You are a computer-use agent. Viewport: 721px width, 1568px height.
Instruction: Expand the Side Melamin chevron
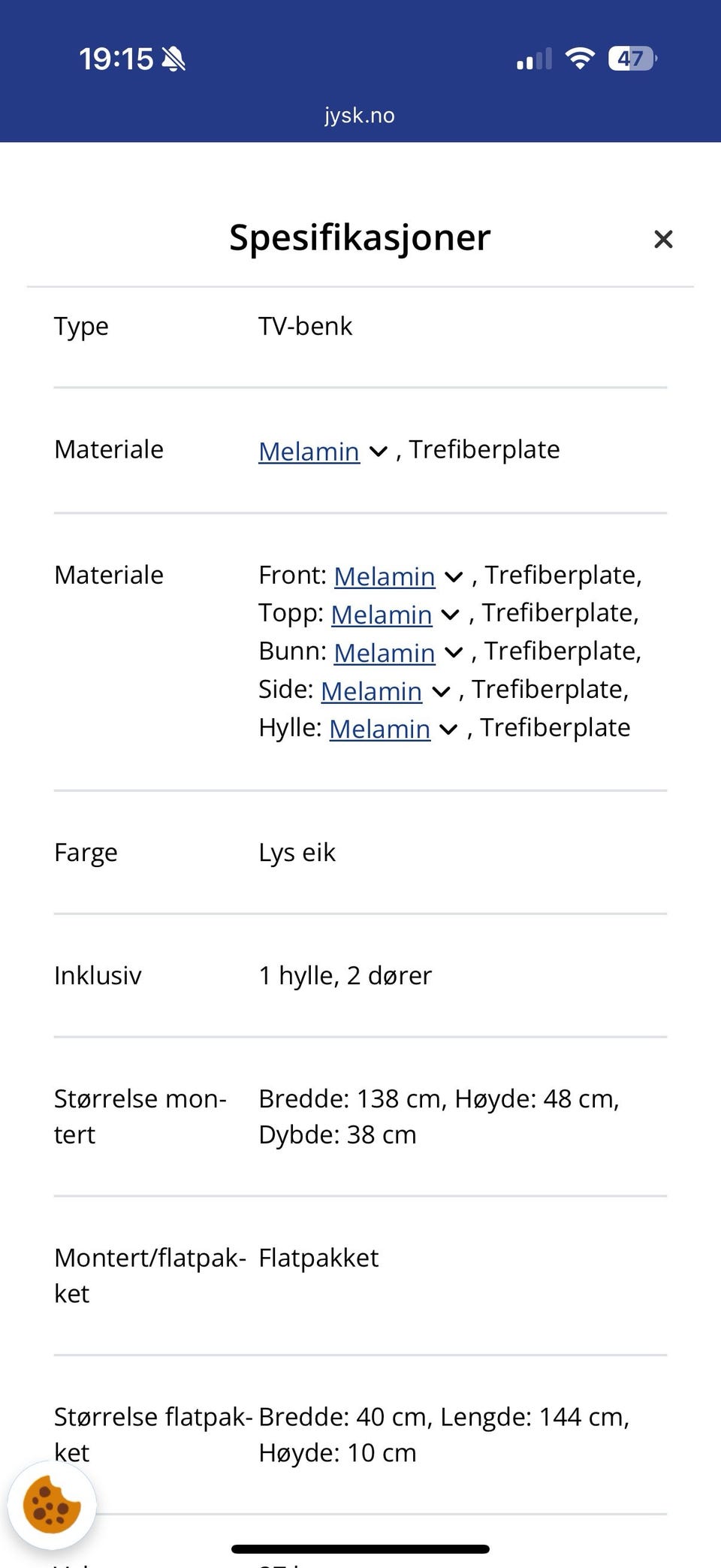coord(440,690)
